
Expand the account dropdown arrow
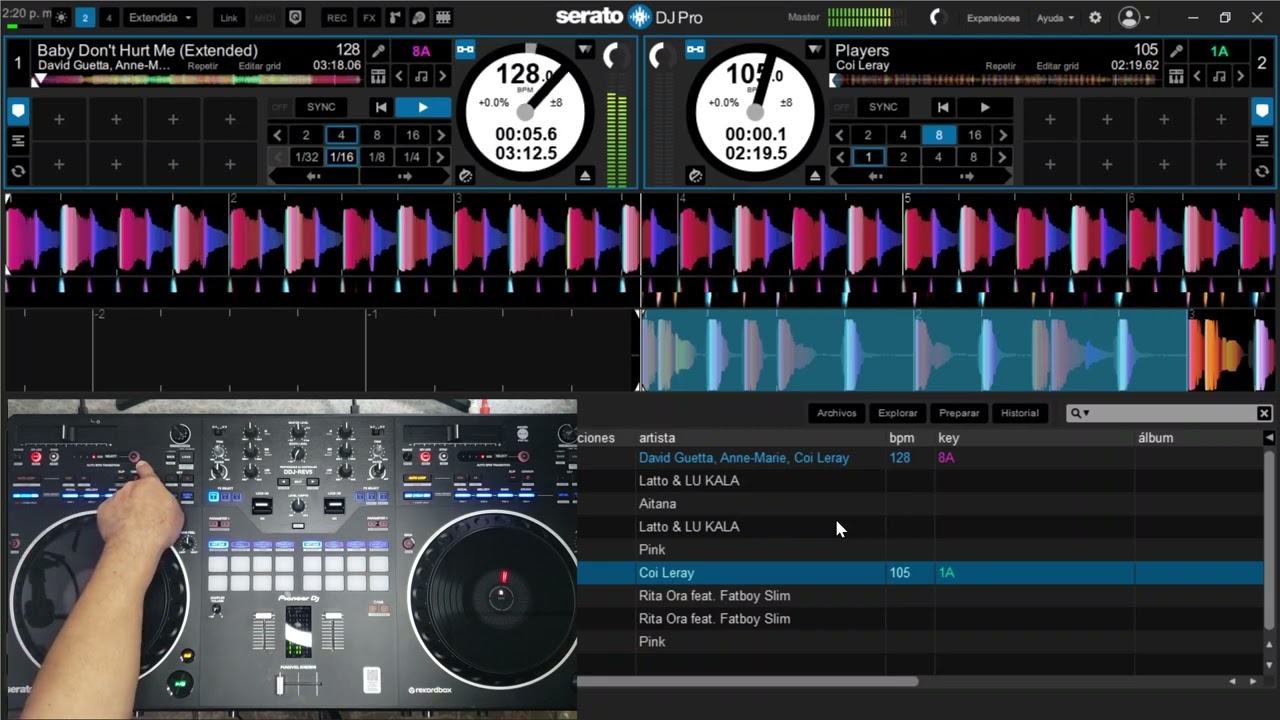(x=1147, y=18)
